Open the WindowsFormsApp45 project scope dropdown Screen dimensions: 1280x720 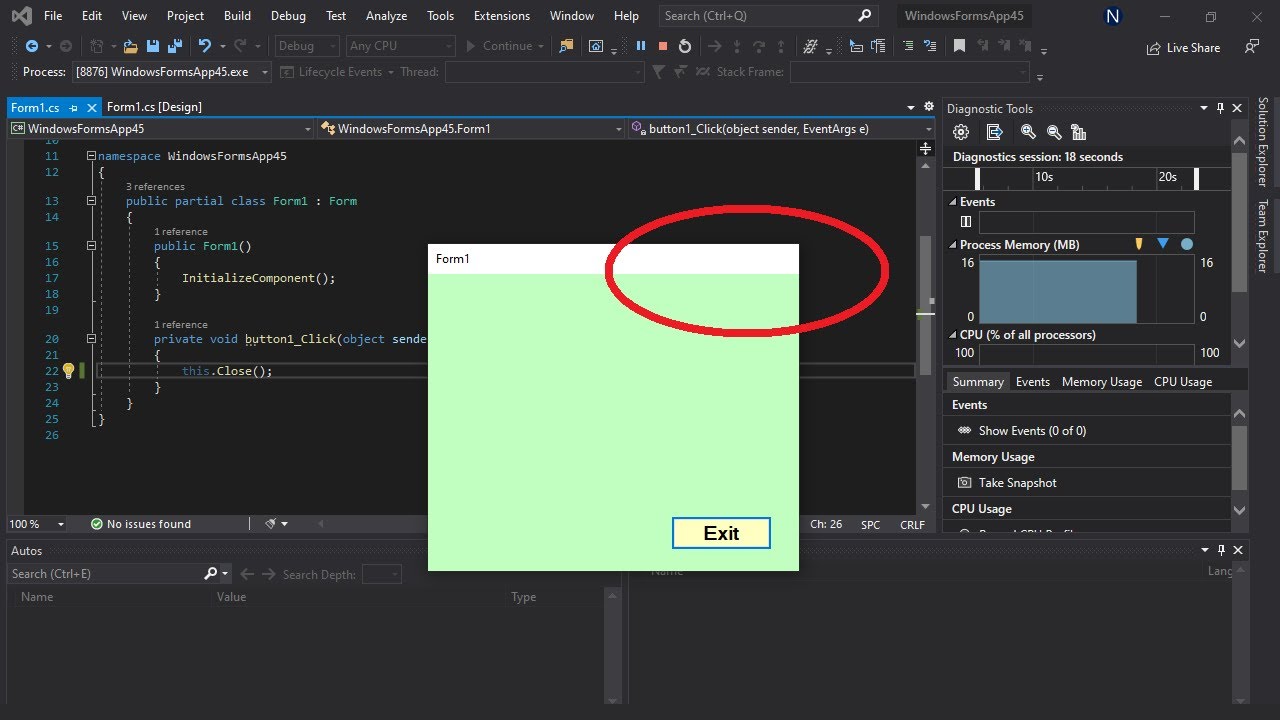click(161, 128)
